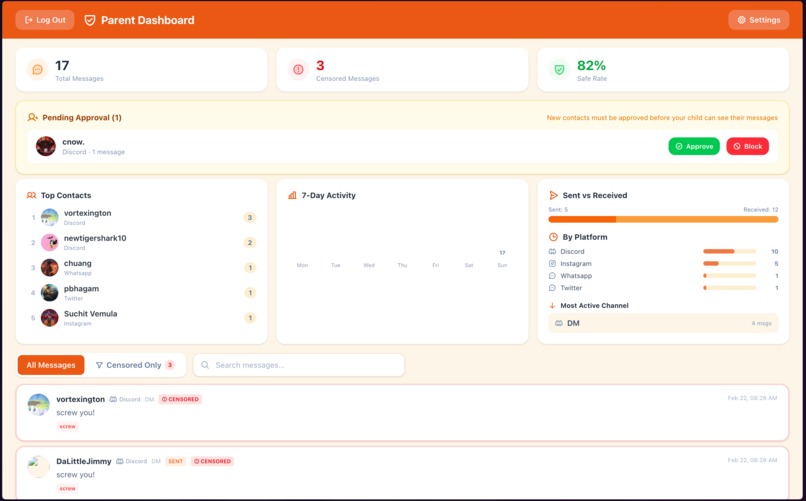806x501 pixels.
Task: Click vortexington's message count badge 3
Action: click(x=250, y=217)
